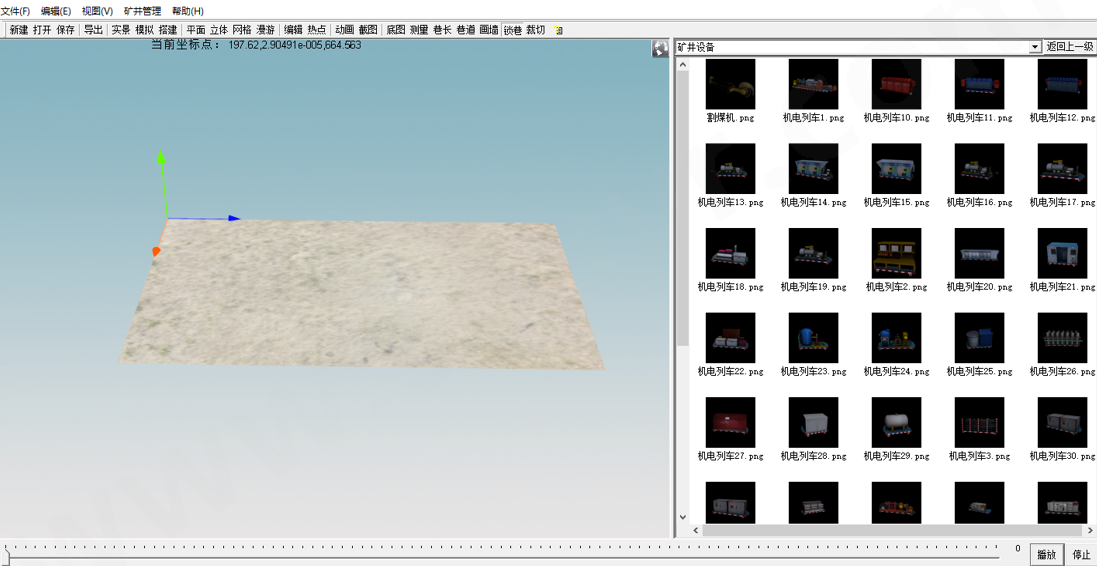Click the 返回上一级 button

[1070, 47]
